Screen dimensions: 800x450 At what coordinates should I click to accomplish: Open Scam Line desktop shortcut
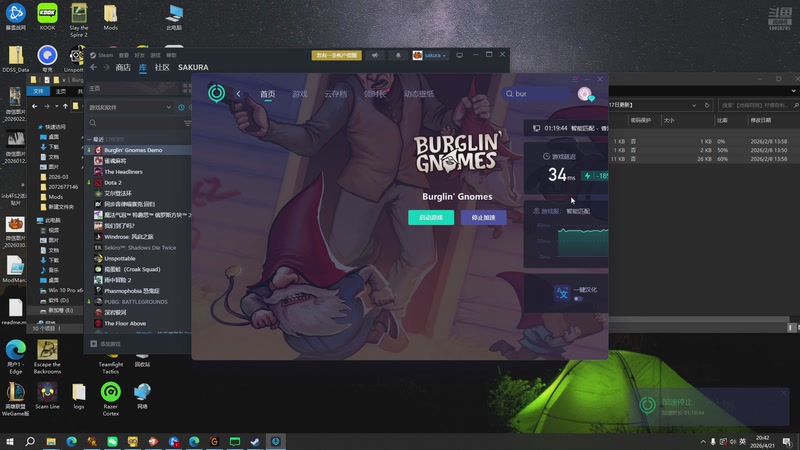[47, 396]
